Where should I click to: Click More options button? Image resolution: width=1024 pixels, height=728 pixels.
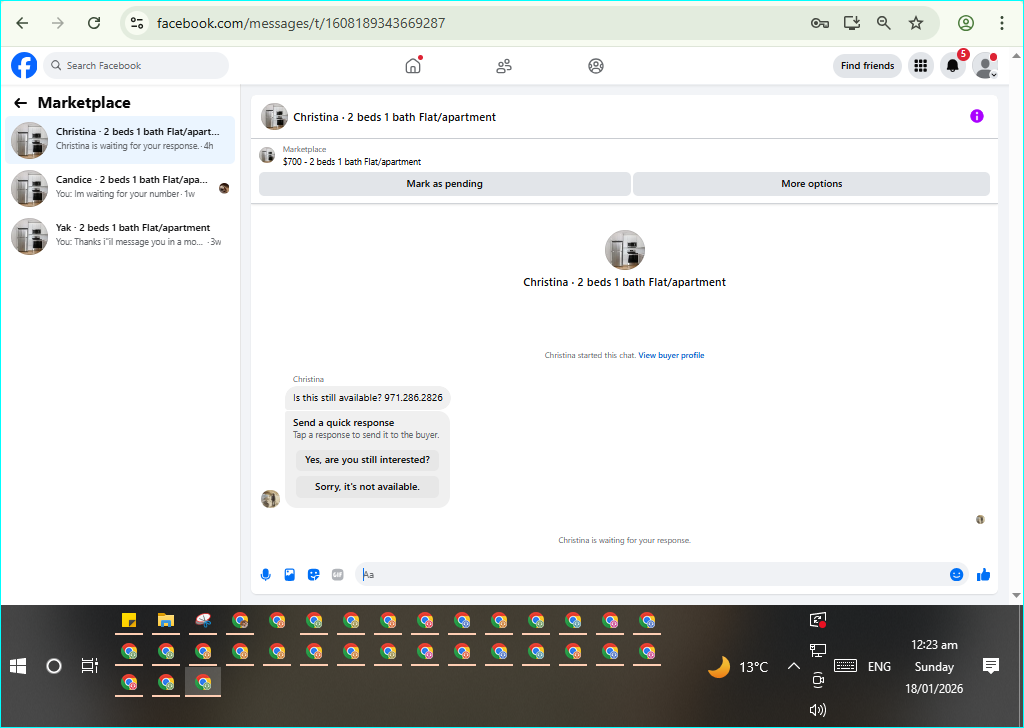812,184
